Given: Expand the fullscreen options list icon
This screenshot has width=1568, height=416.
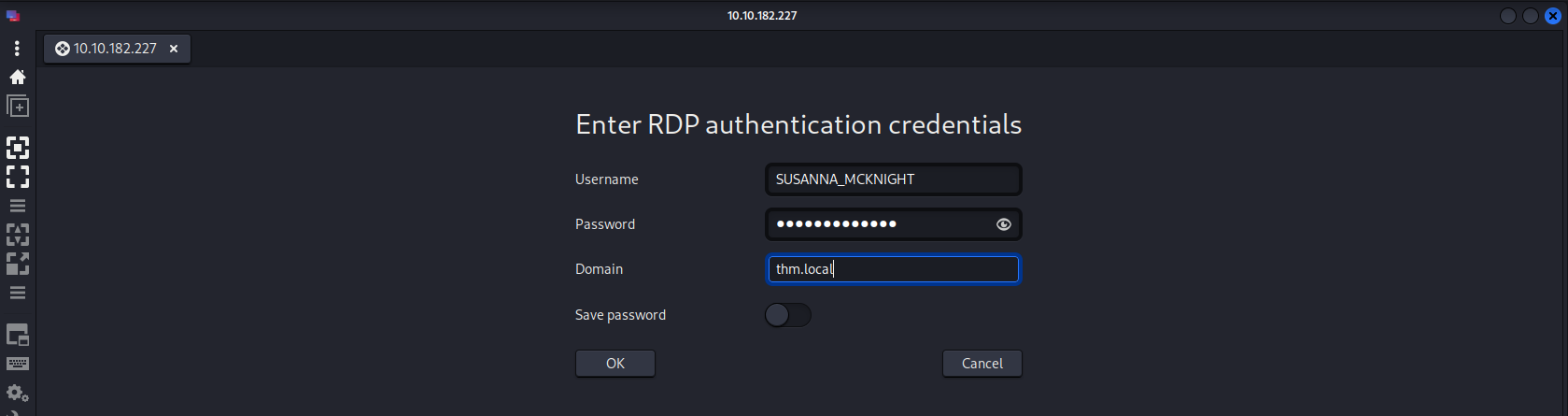Looking at the screenshot, I should tap(18, 206).
